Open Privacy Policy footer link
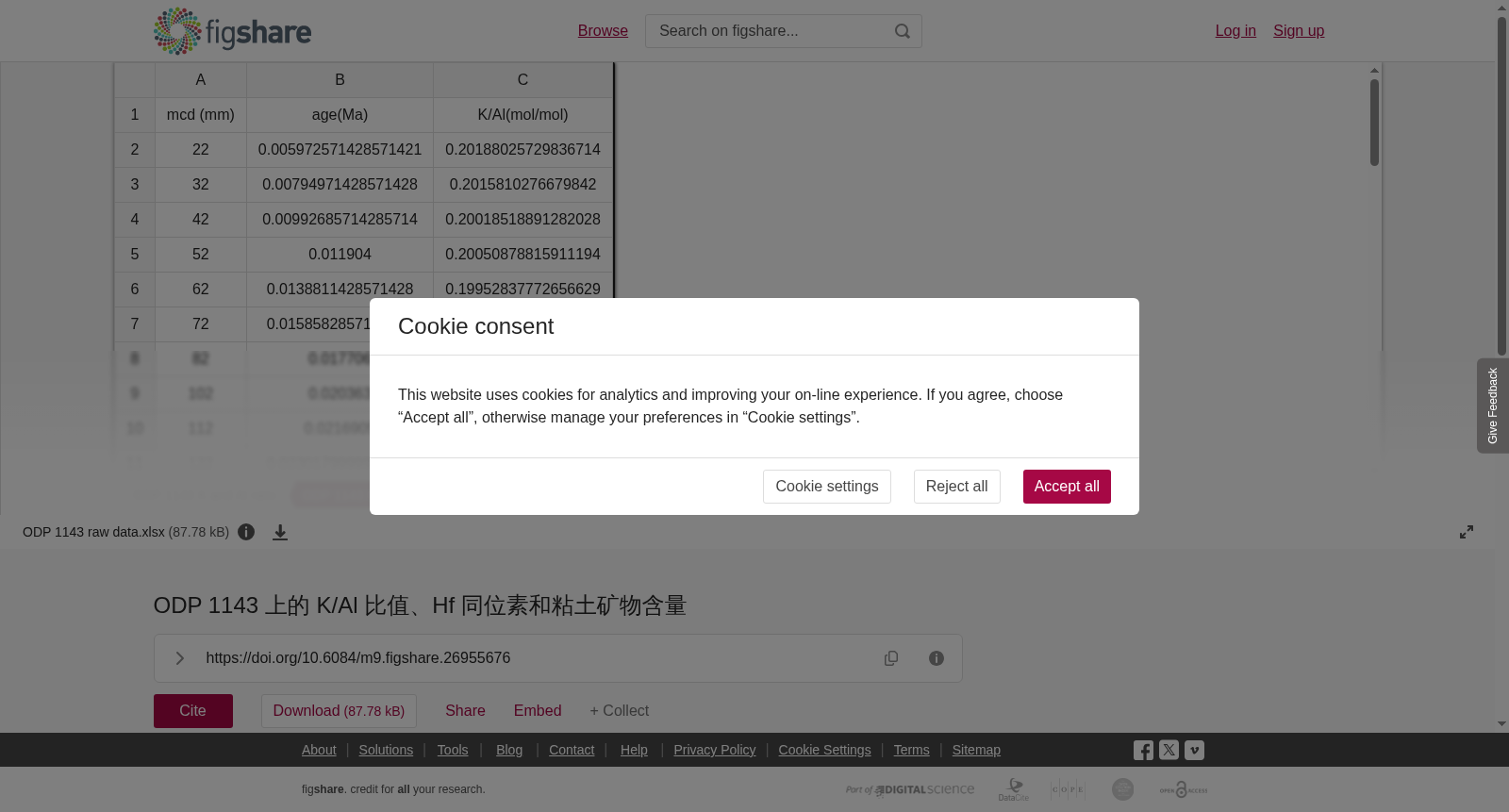The image size is (1509, 812). 715,750
